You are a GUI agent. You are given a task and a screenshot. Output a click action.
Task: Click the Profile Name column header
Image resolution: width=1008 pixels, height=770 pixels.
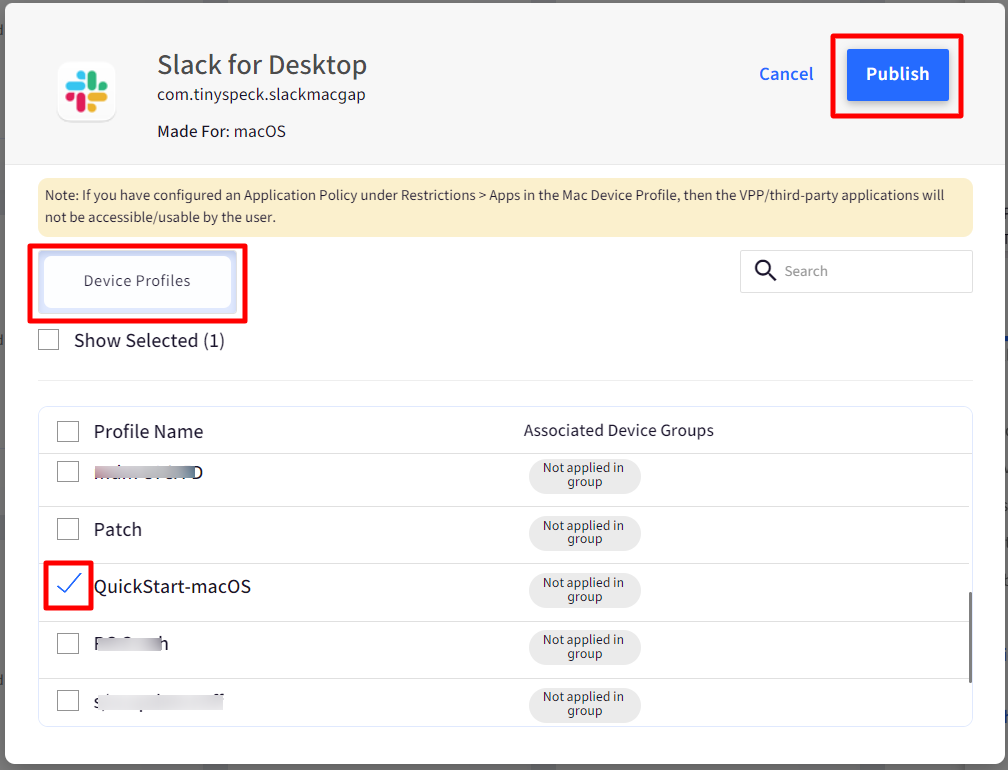[x=148, y=431]
